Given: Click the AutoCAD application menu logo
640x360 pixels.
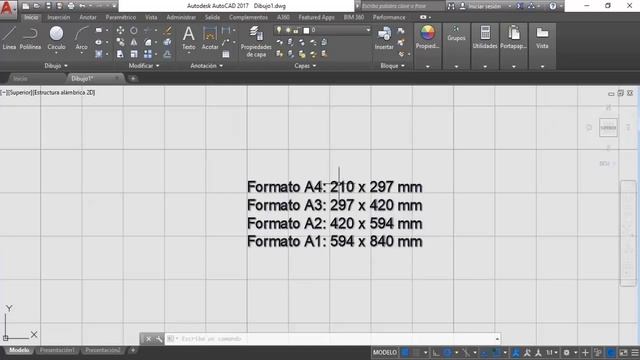Looking at the screenshot, I should pos(7,8).
